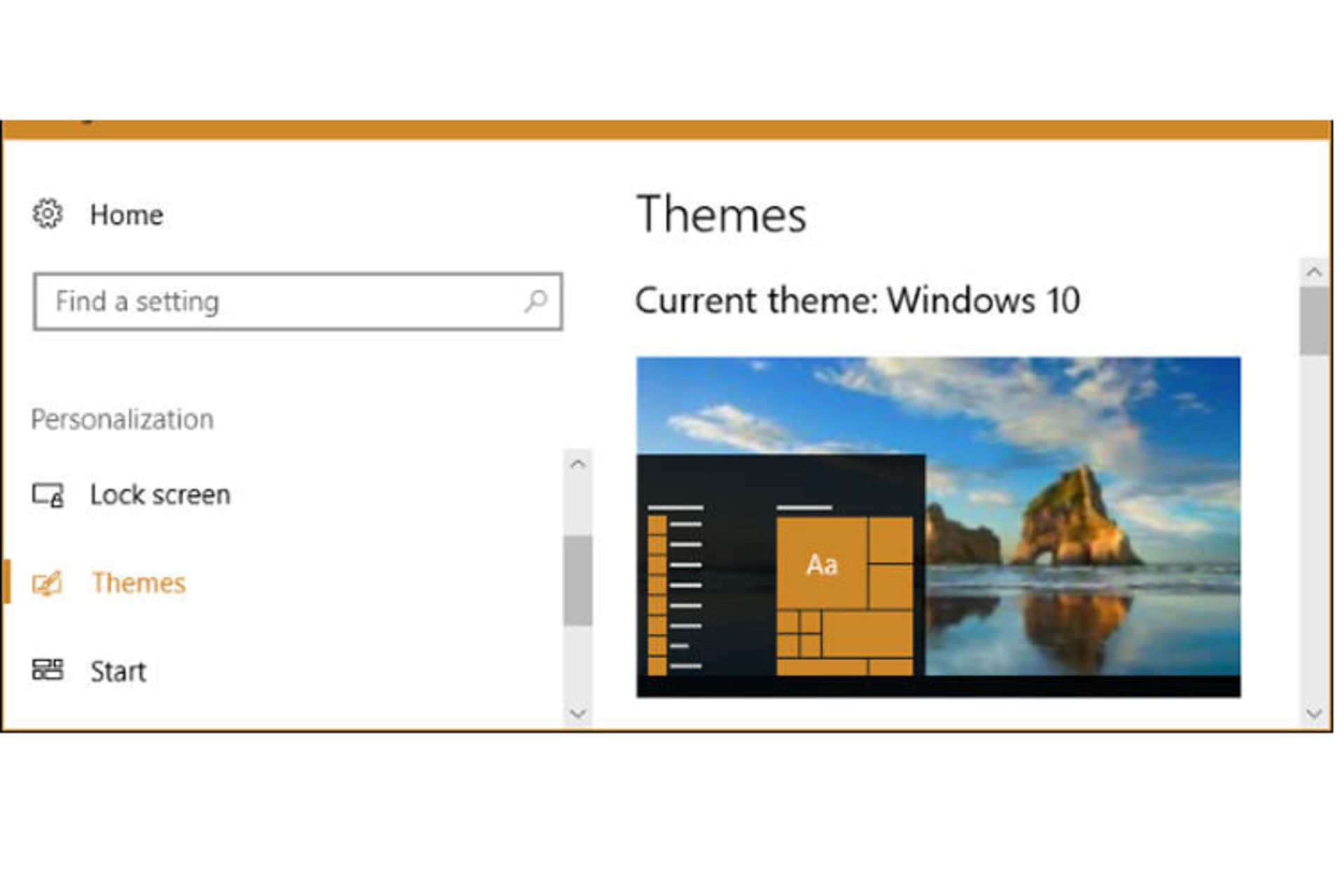Go to the Home settings label
The height and width of the screenshot is (896, 1344).
point(126,215)
